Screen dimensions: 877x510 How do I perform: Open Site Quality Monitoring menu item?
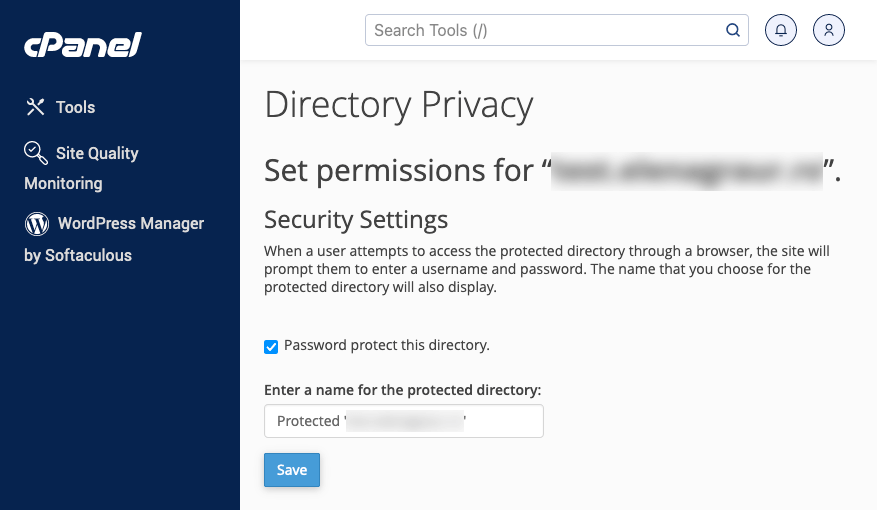(82, 168)
